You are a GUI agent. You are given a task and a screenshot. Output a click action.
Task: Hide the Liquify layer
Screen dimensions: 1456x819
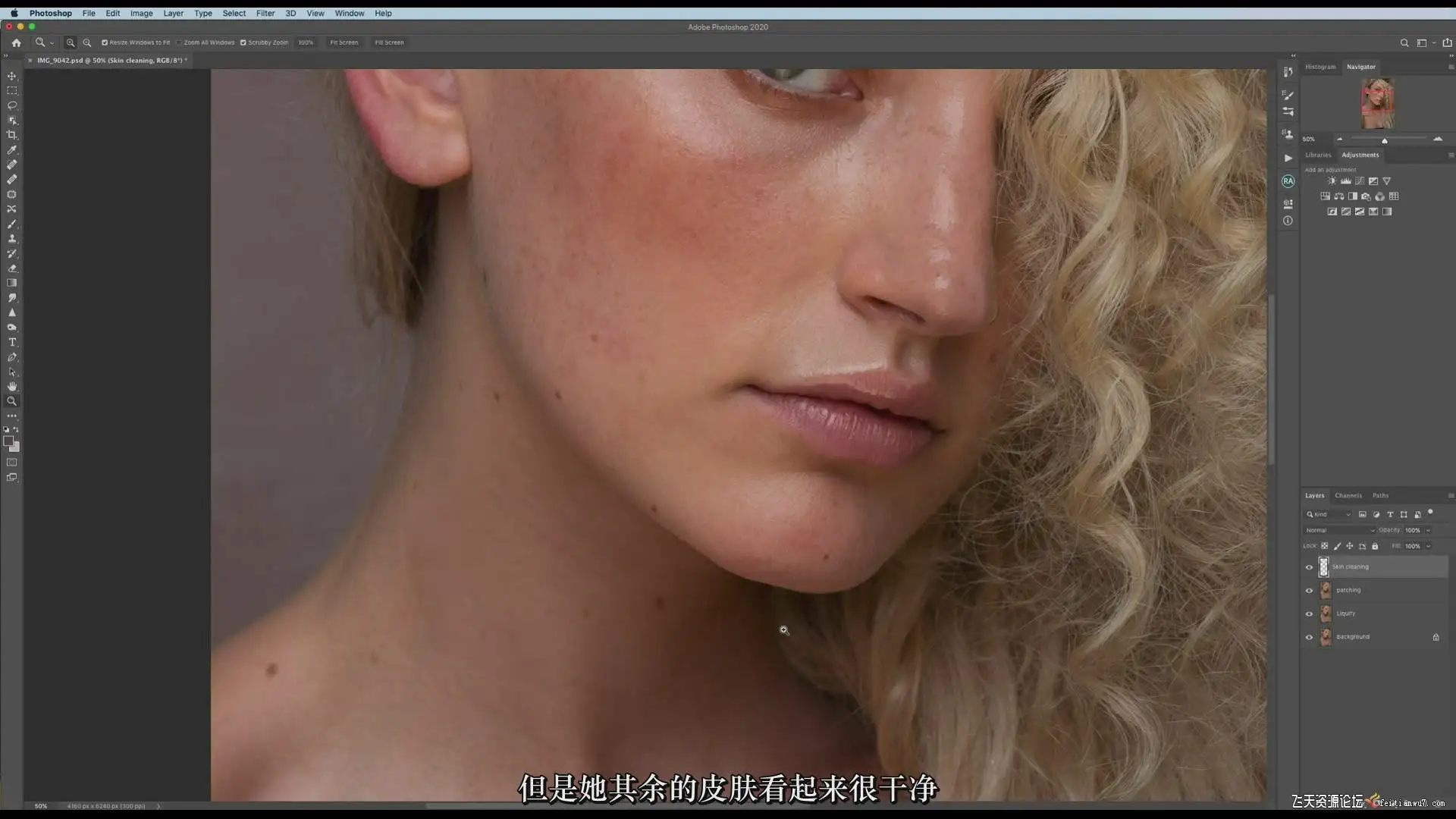pyautogui.click(x=1309, y=614)
